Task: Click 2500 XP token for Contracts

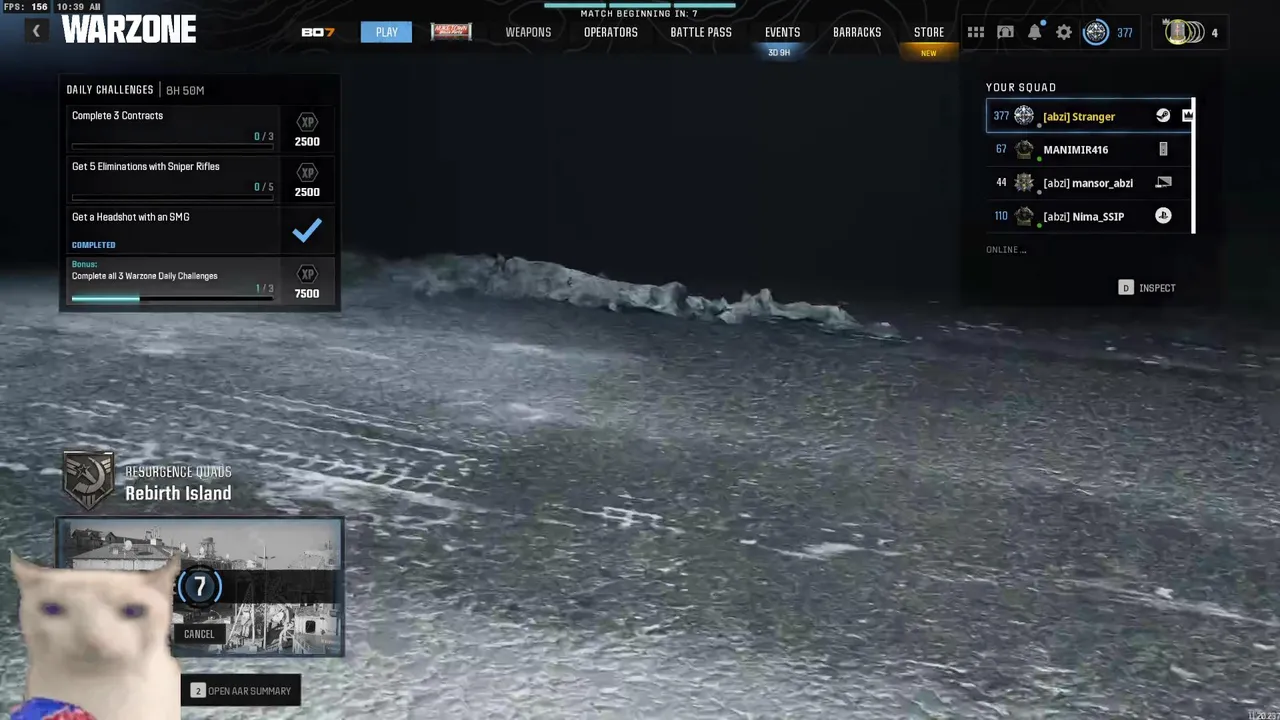Action: pyautogui.click(x=307, y=130)
